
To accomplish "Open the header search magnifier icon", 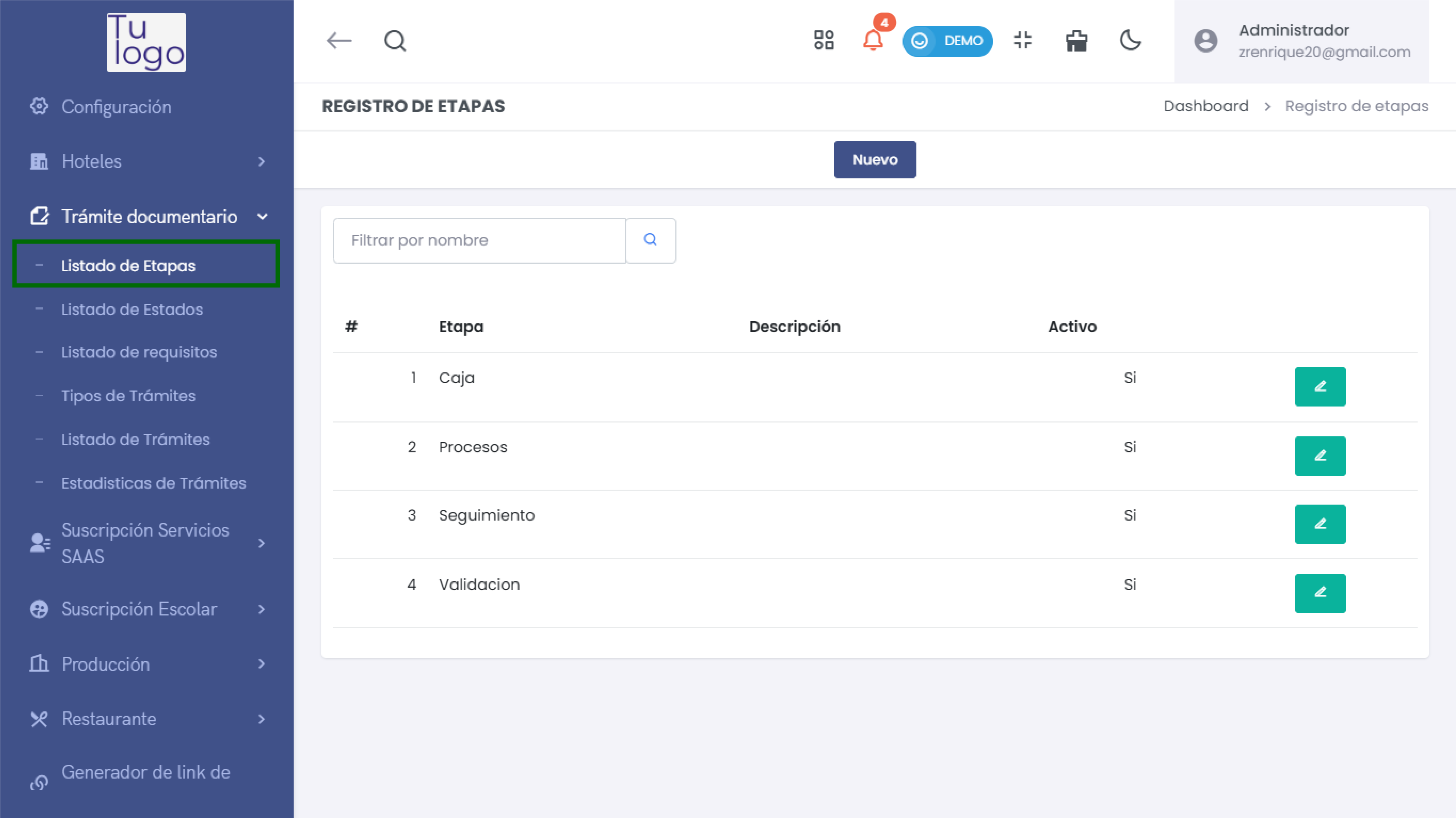I will [x=395, y=41].
